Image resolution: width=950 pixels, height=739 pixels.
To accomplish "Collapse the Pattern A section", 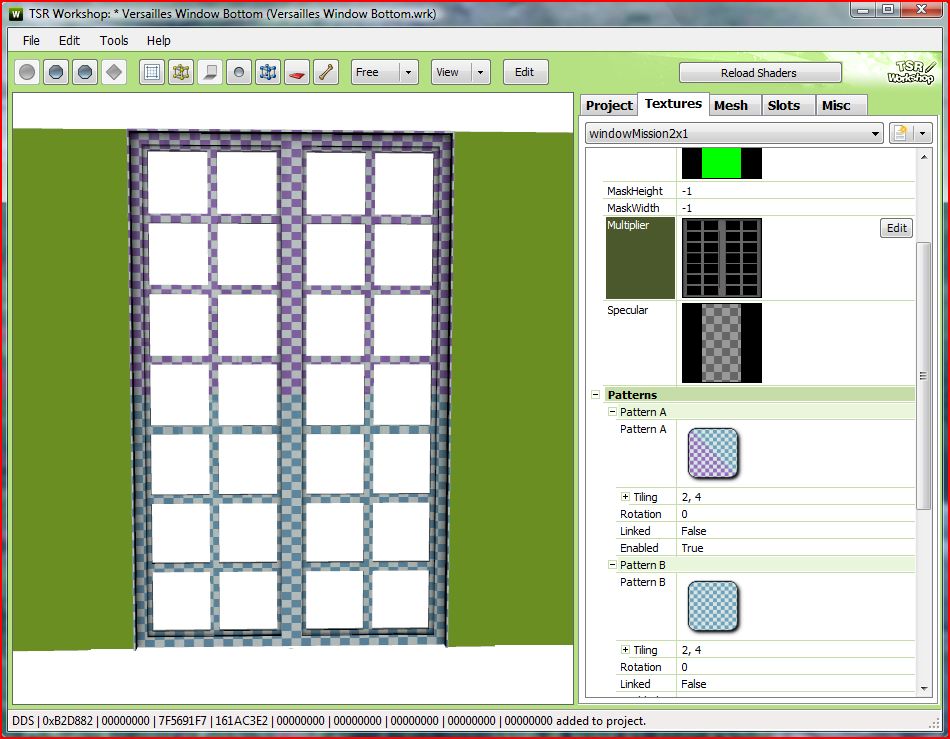I will pos(611,411).
